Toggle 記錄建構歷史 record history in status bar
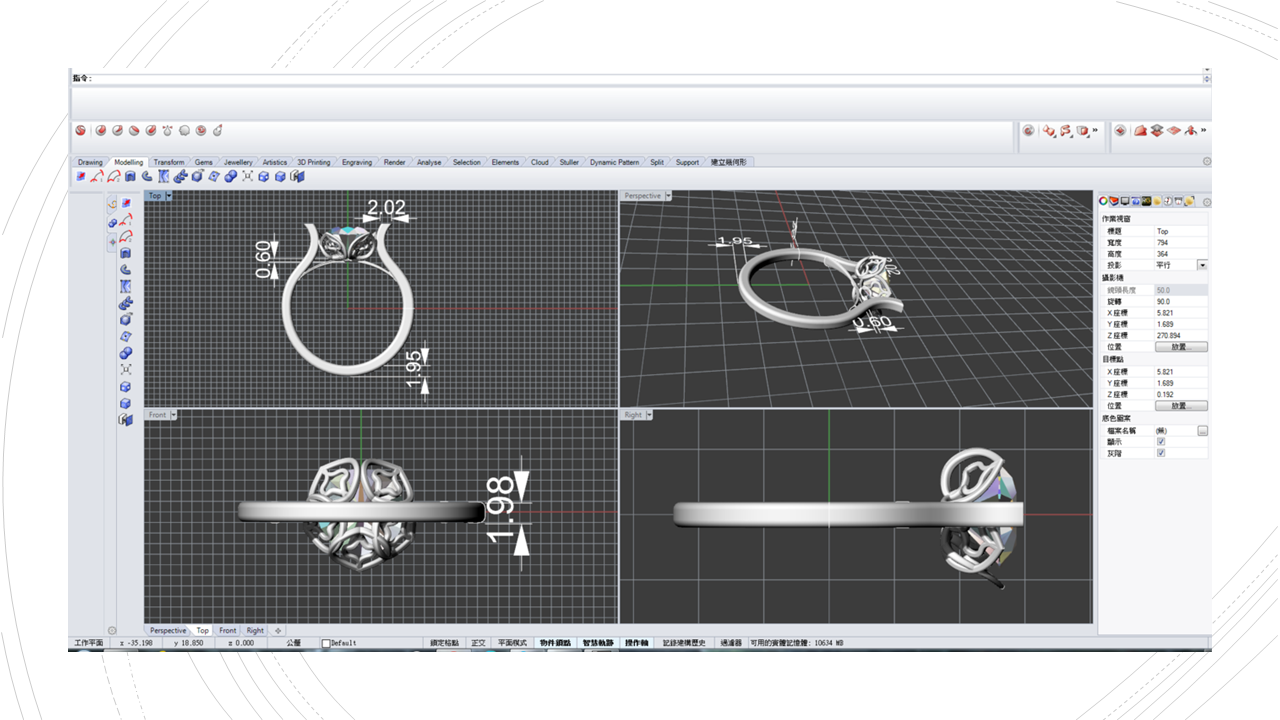The height and width of the screenshot is (720, 1280). [685, 643]
